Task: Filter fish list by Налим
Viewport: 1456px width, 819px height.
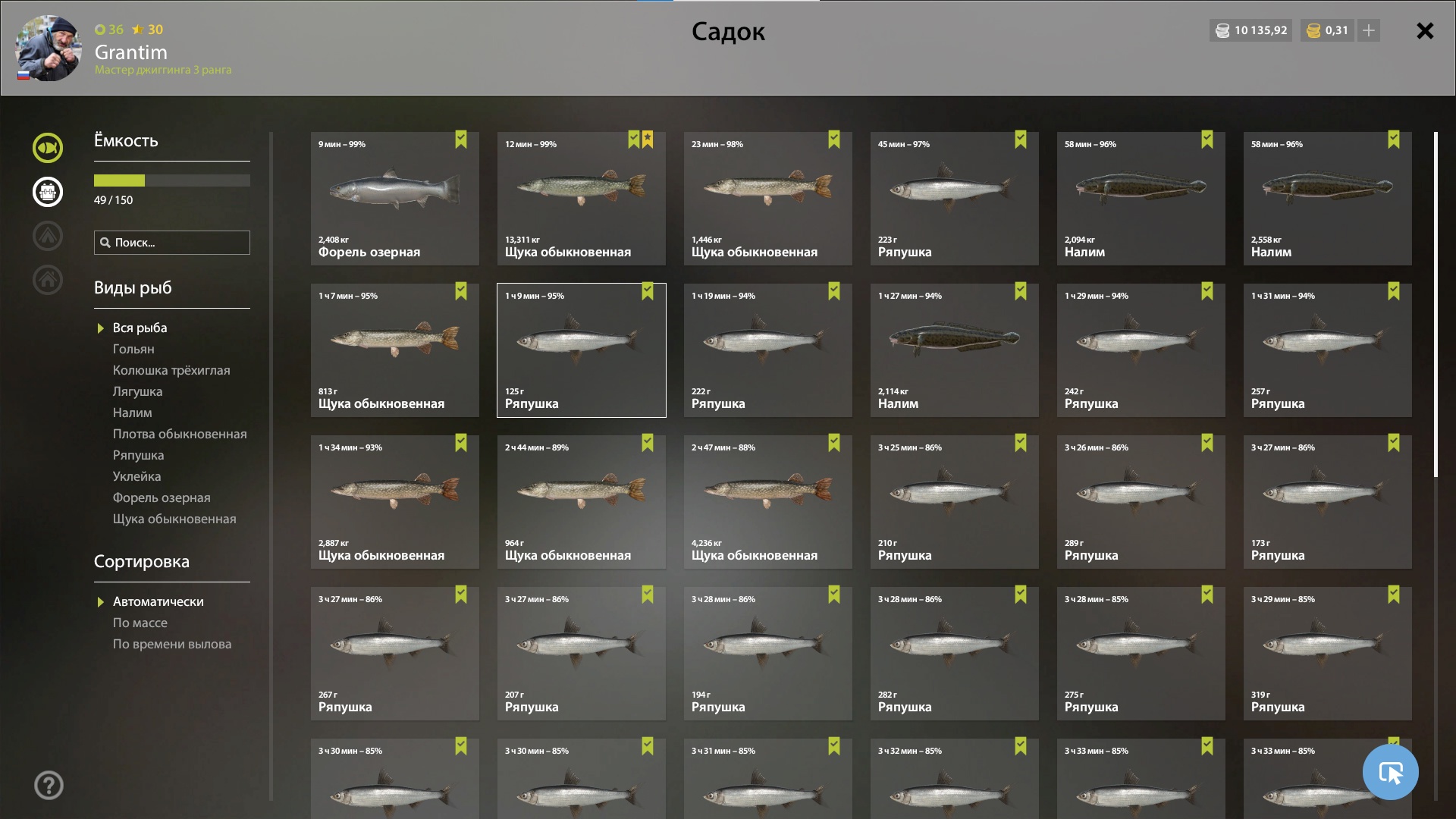Action: 133,413
